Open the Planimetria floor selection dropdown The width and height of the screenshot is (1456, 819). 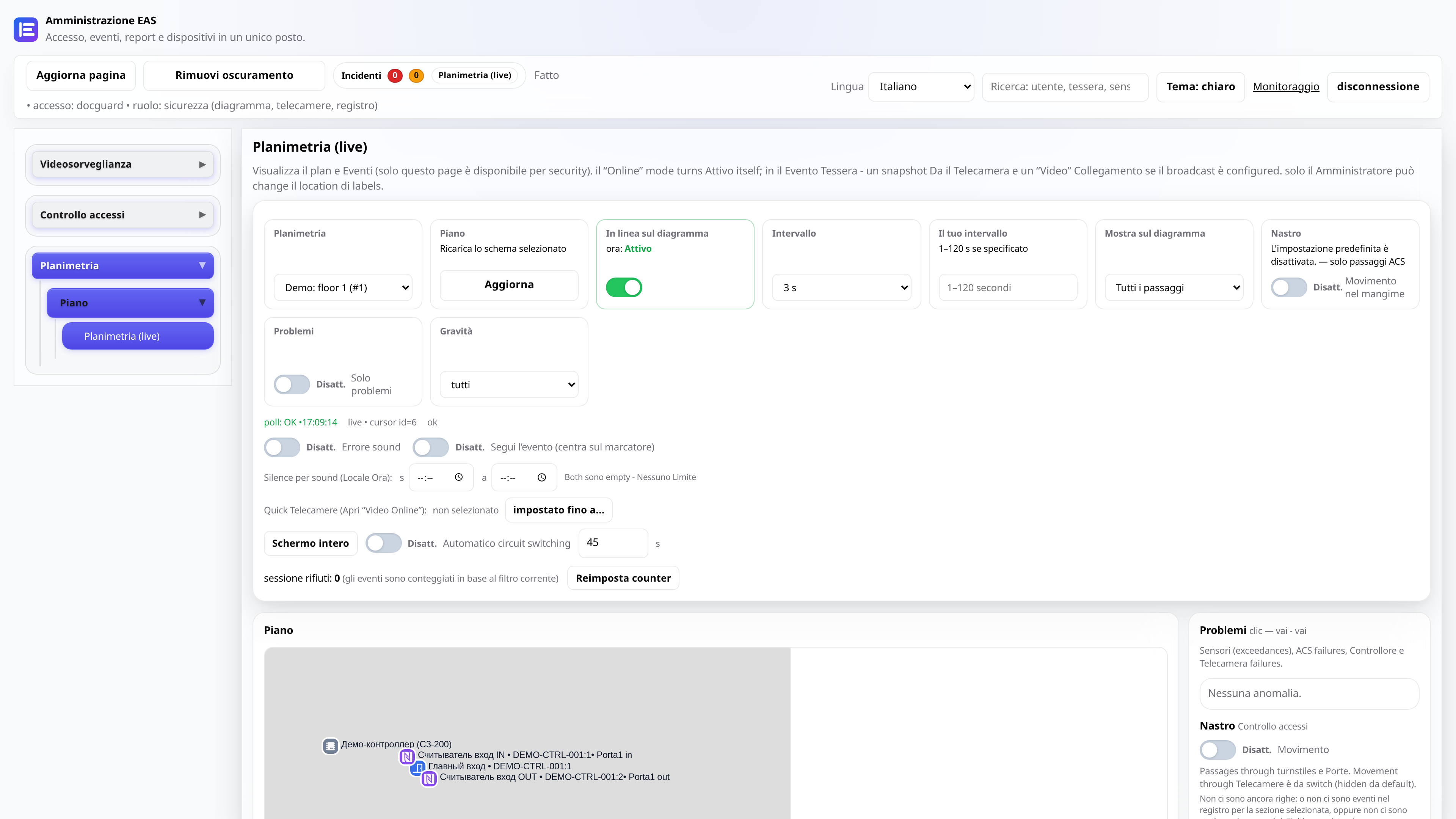(x=343, y=288)
